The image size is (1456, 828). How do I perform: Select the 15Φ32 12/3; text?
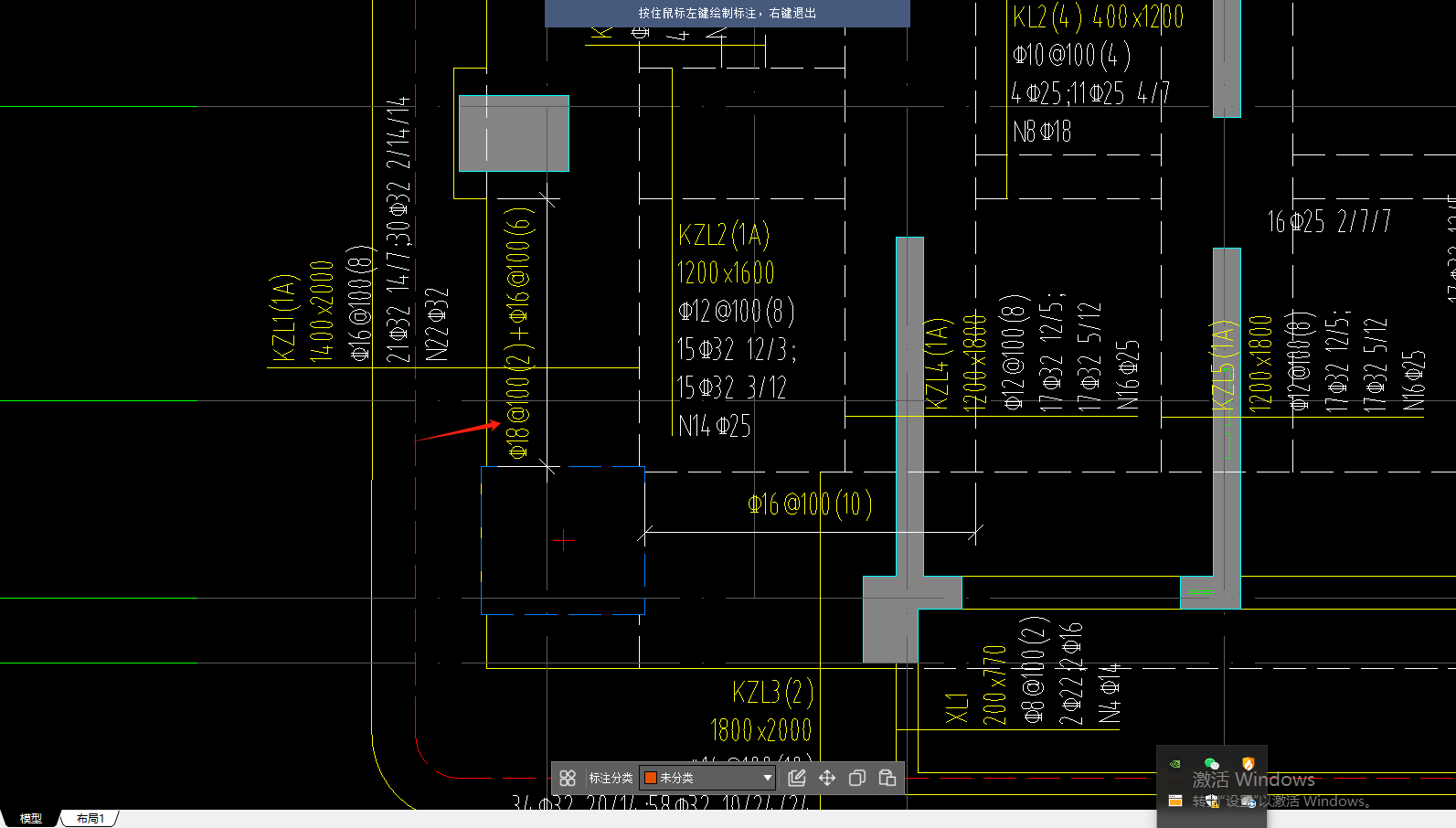737,350
